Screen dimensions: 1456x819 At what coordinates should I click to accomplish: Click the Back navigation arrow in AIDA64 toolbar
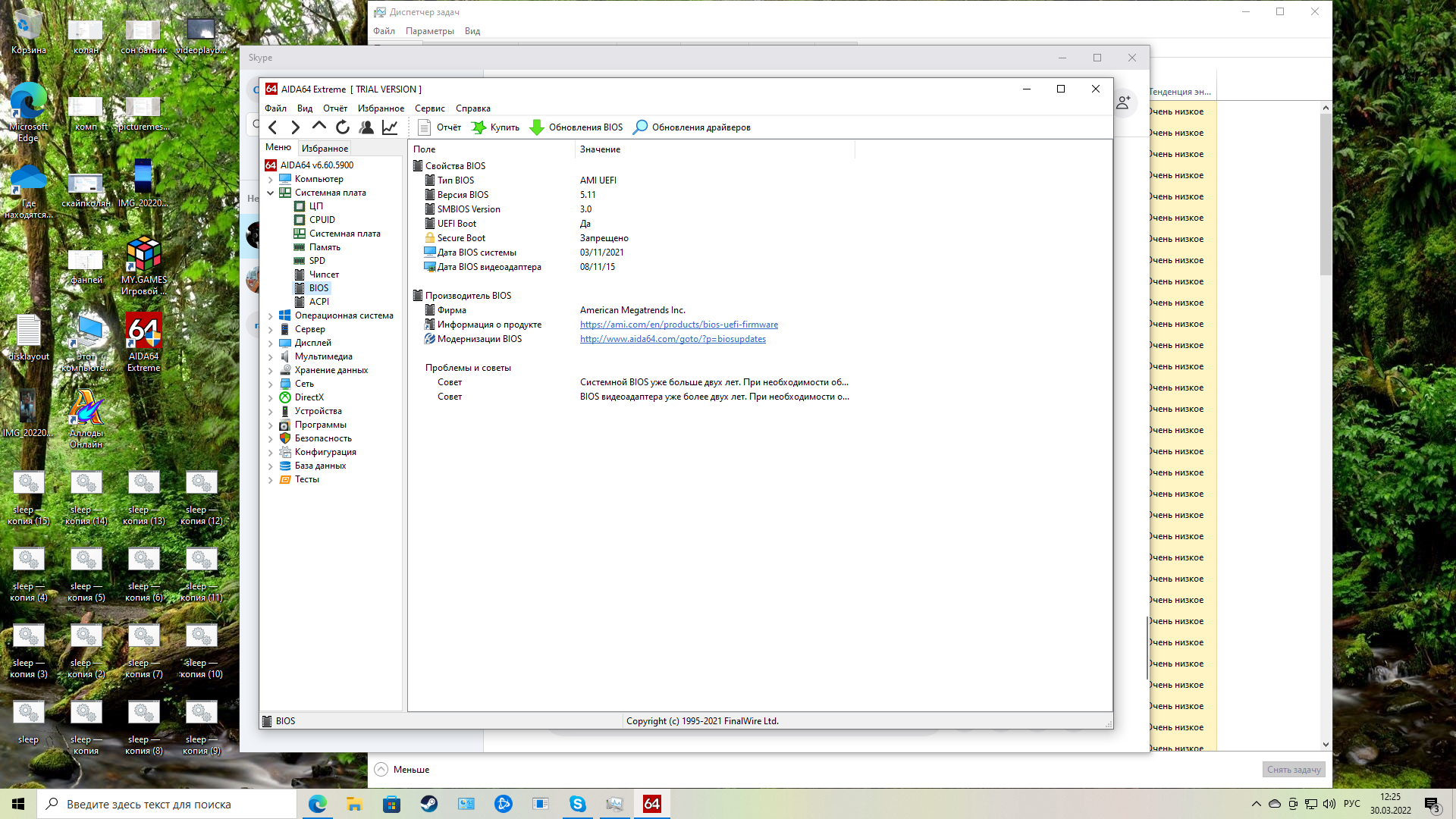tap(273, 127)
